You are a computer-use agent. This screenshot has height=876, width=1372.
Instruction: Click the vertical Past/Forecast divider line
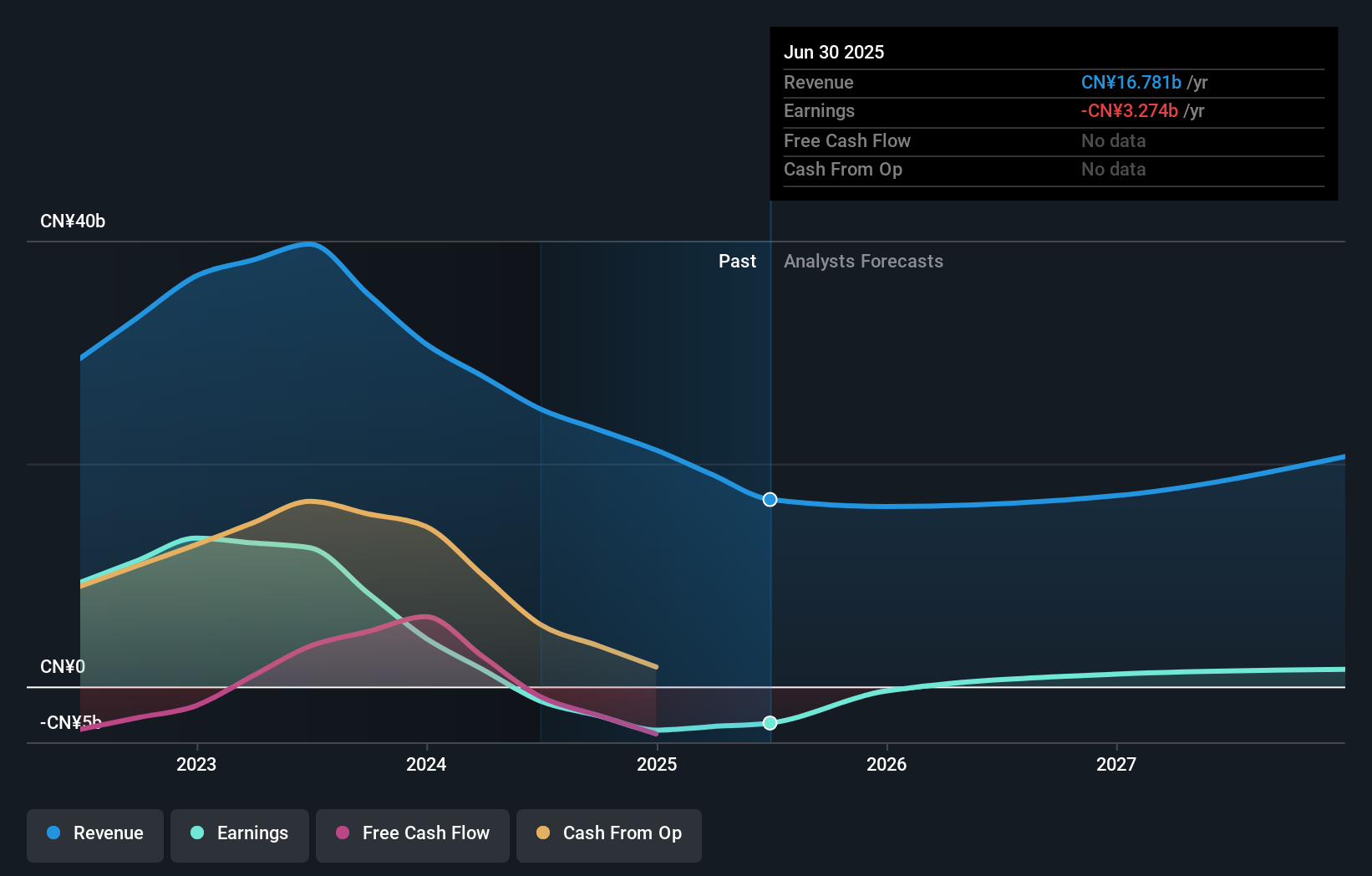click(770, 468)
